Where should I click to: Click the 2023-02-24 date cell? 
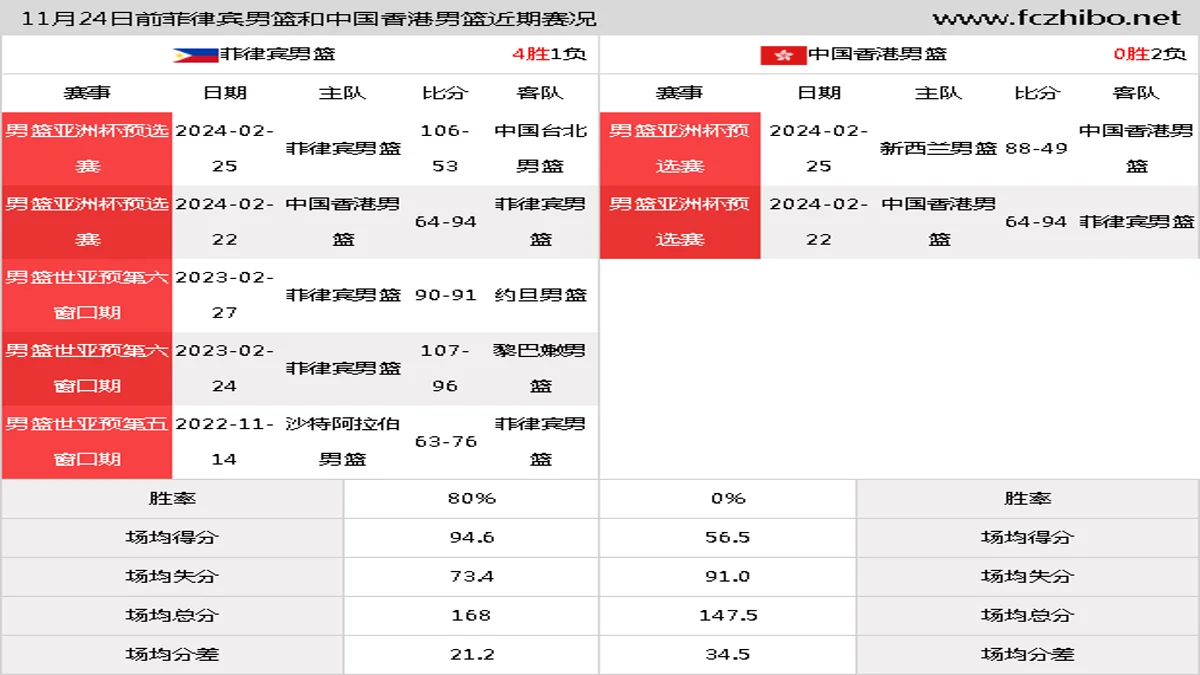pyautogui.click(x=225, y=368)
